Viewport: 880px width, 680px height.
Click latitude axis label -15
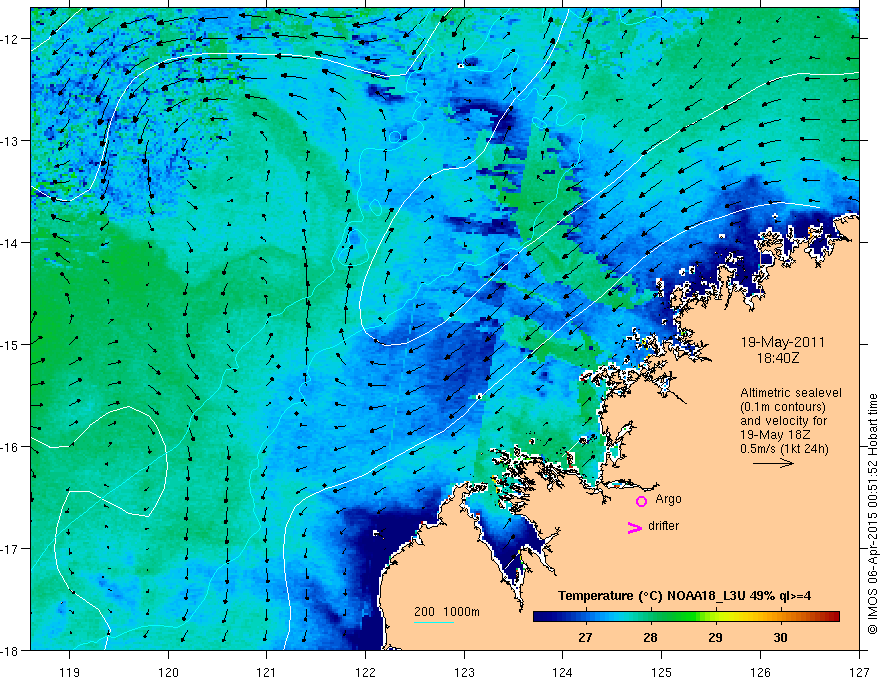[10, 344]
